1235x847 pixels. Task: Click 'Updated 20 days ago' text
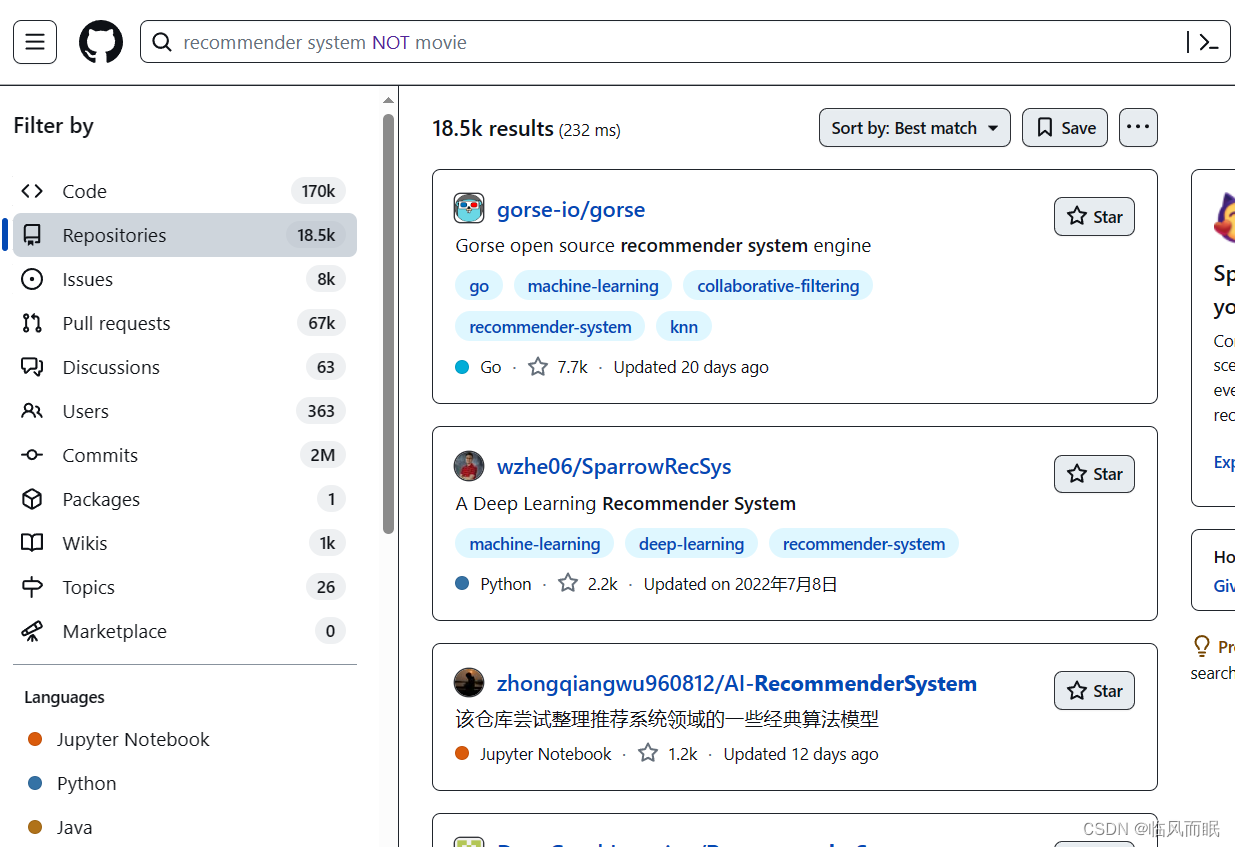pos(691,367)
